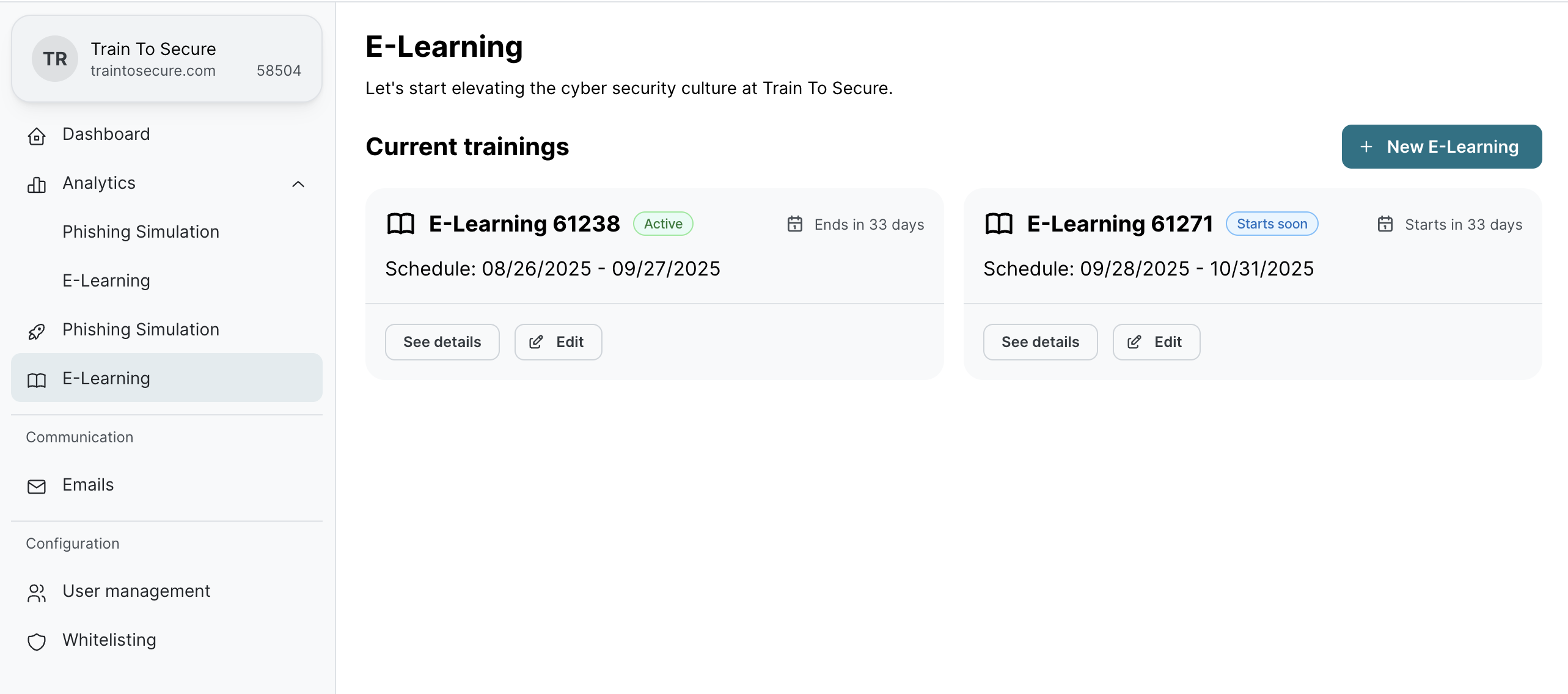Edit the E-Learning 61238 training

click(x=558, y=342)
